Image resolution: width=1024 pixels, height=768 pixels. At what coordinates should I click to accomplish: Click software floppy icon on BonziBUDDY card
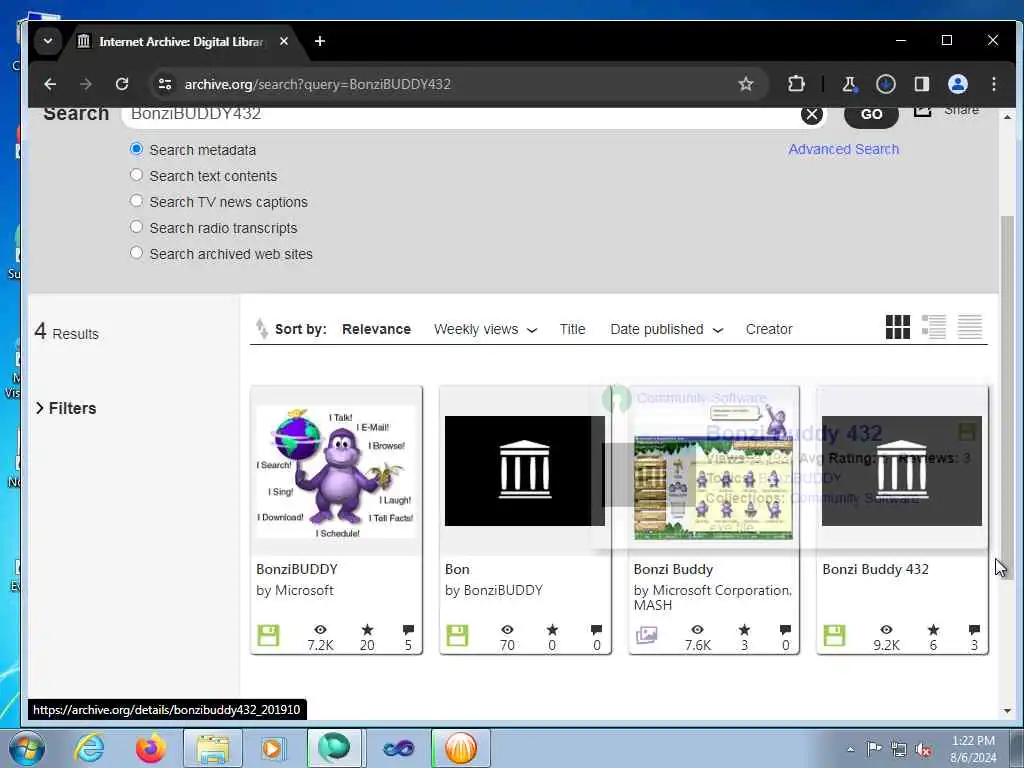coord(268,635)
